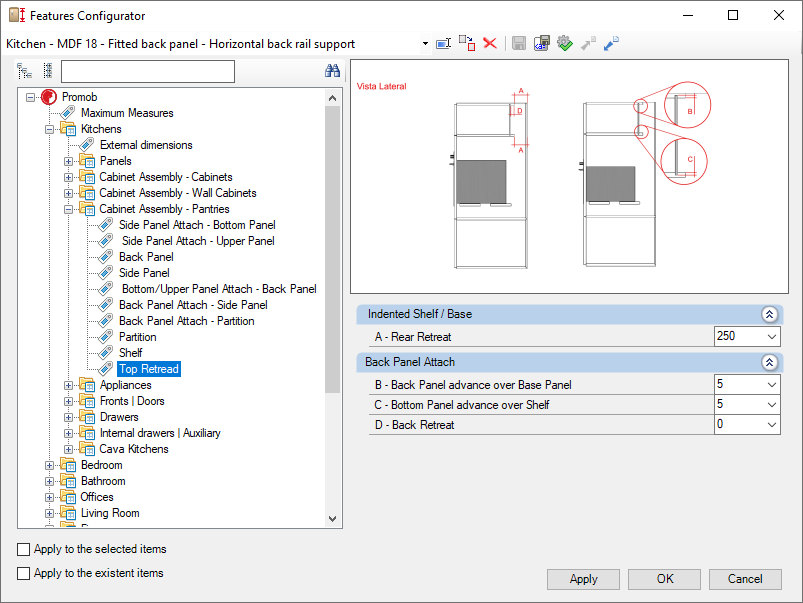Image resolution: width=803 pixels, height=603 pixels.
Task: Select Back Panel Attach - Partition
Action: pyautogui.click(x=186, y=321)
